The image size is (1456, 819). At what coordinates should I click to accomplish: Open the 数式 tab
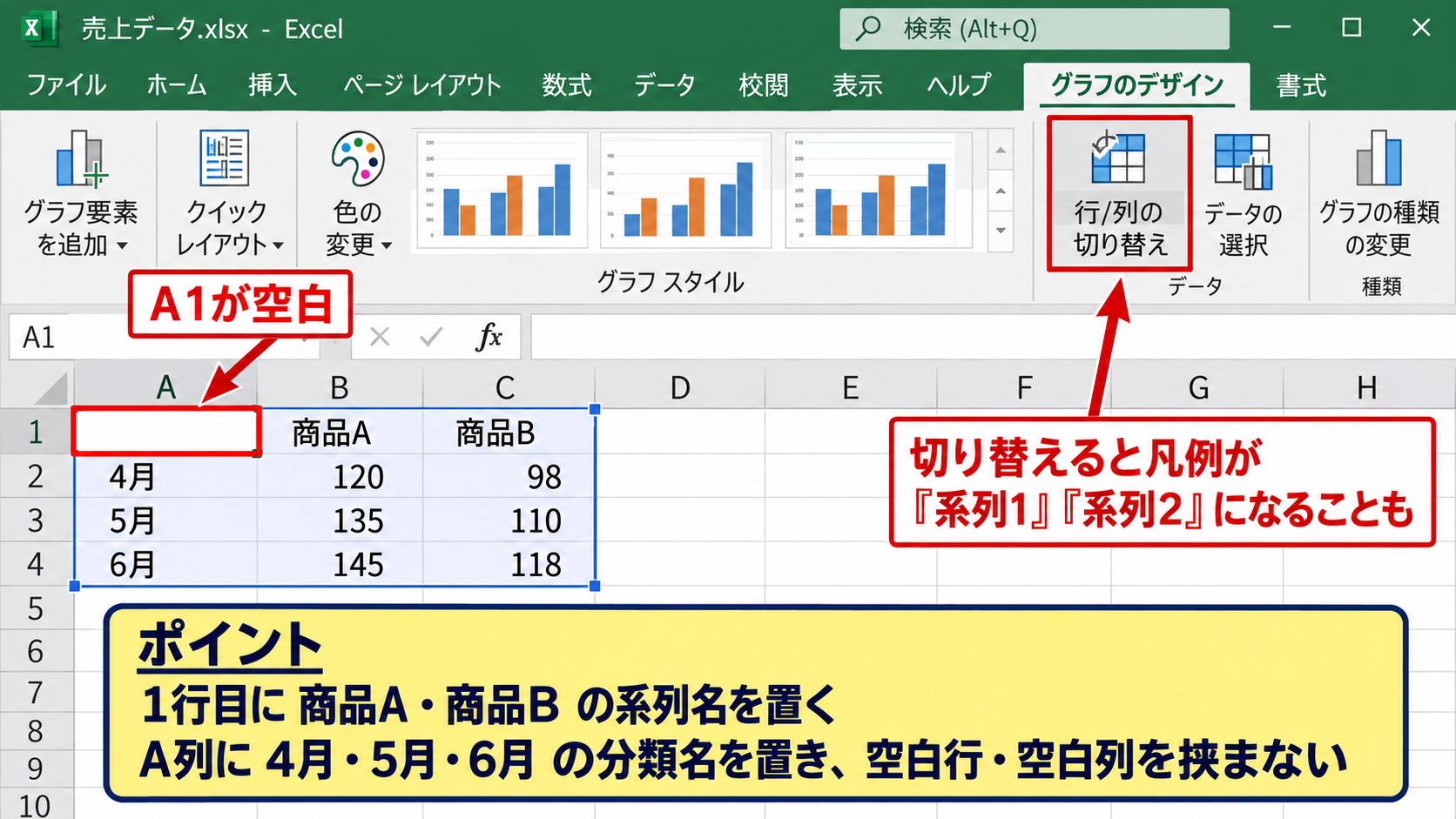coord(567,85)
